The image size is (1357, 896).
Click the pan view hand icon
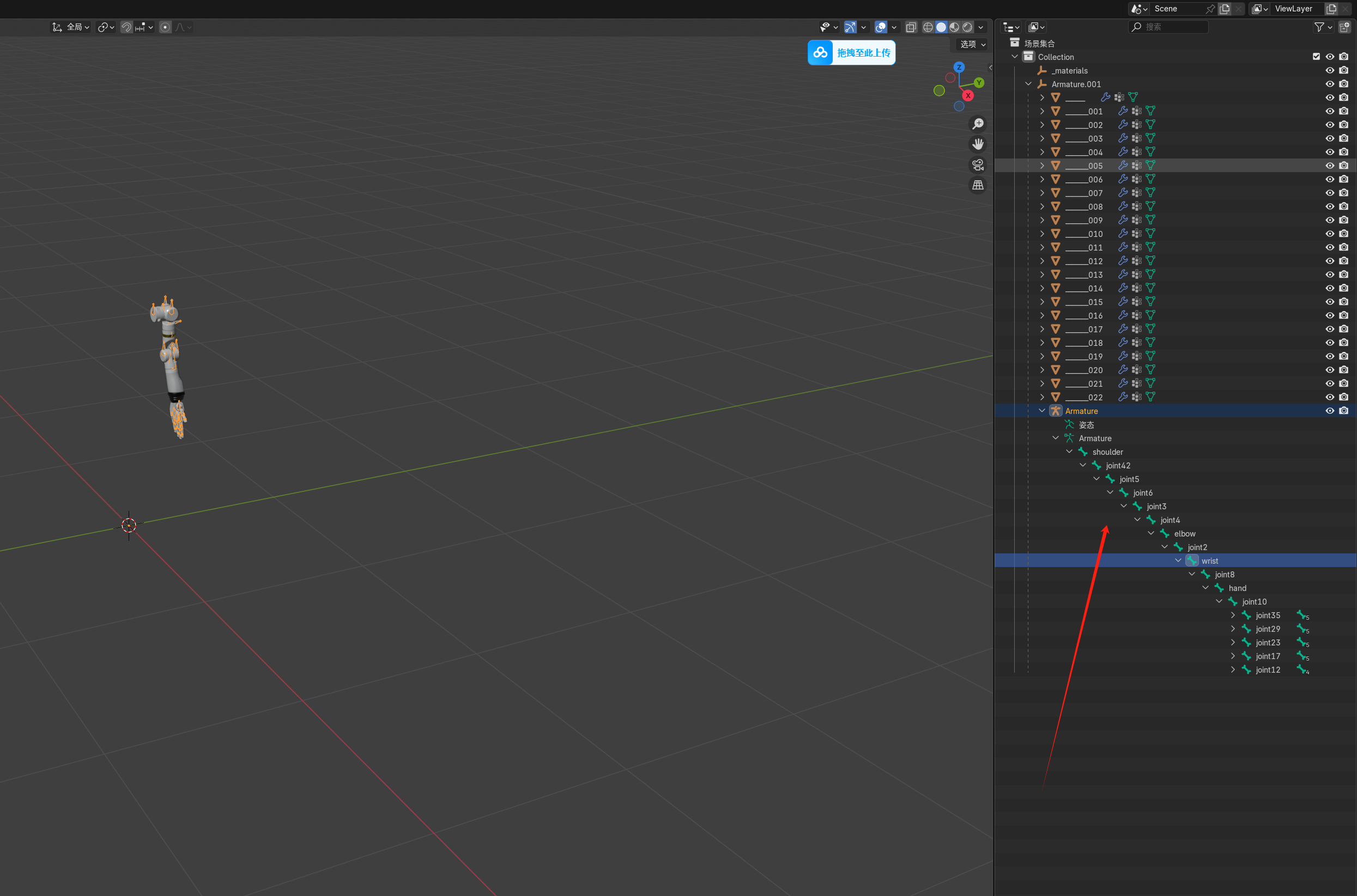pyautogui.click(x=978, y=144)
